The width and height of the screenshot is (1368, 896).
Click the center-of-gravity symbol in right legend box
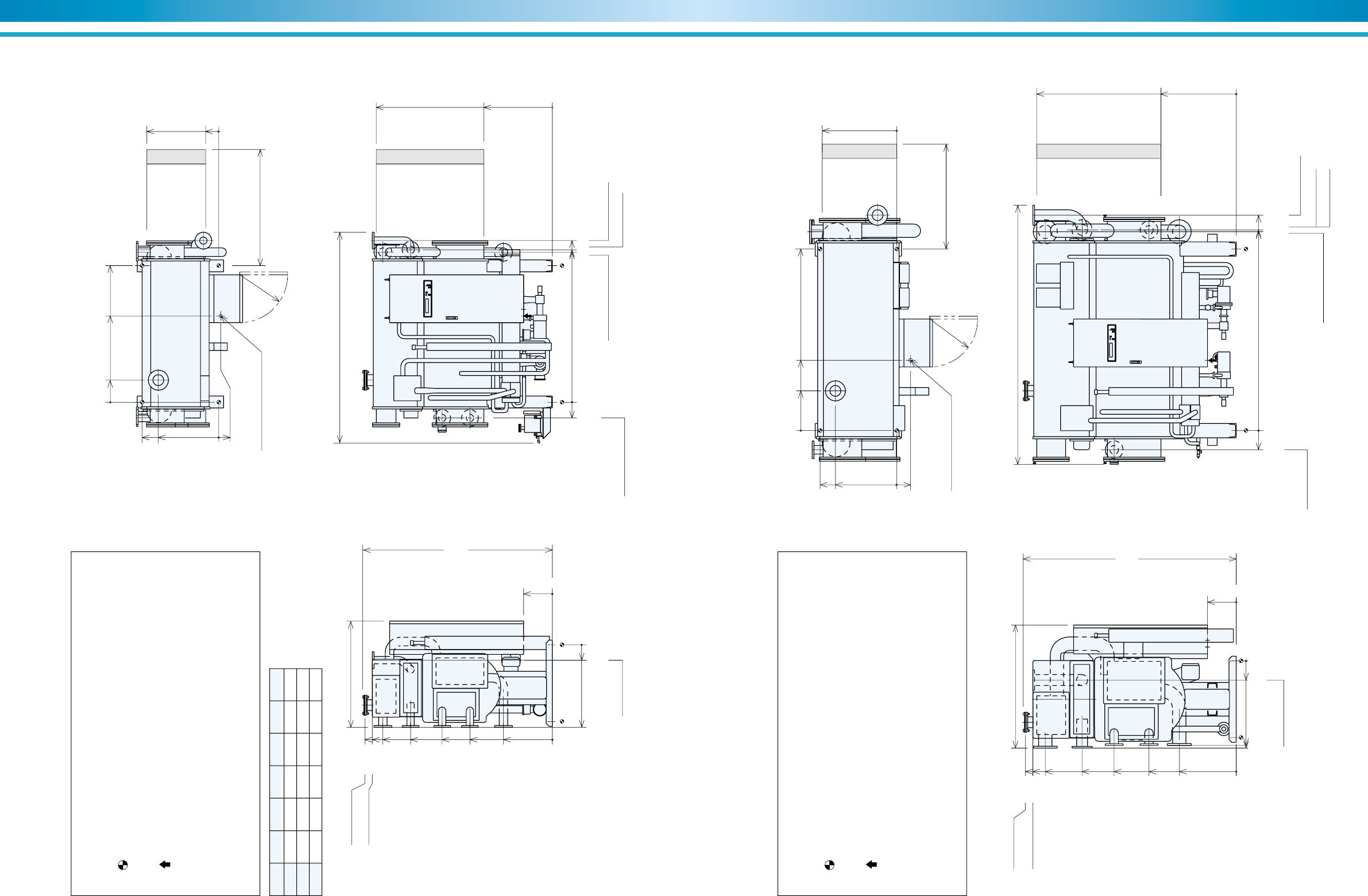(x=829, y=865)
